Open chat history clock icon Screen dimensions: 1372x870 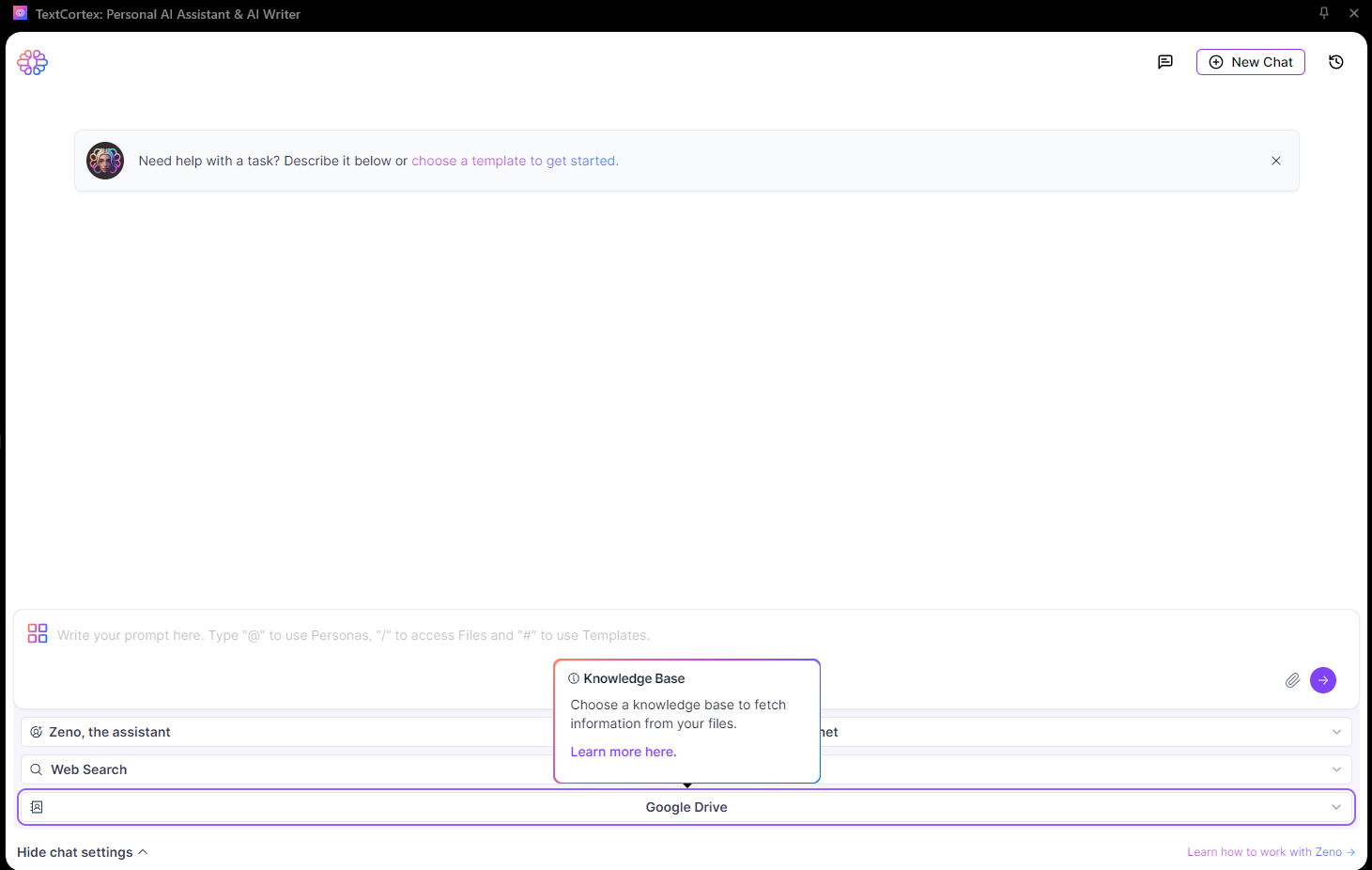(x=1336, y=62)
